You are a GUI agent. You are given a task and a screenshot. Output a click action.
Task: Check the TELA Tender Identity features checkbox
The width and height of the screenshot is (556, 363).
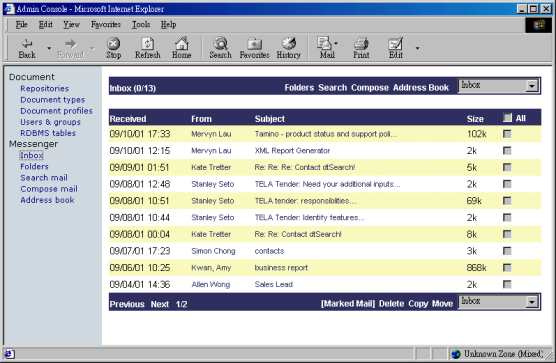[507, 217]
